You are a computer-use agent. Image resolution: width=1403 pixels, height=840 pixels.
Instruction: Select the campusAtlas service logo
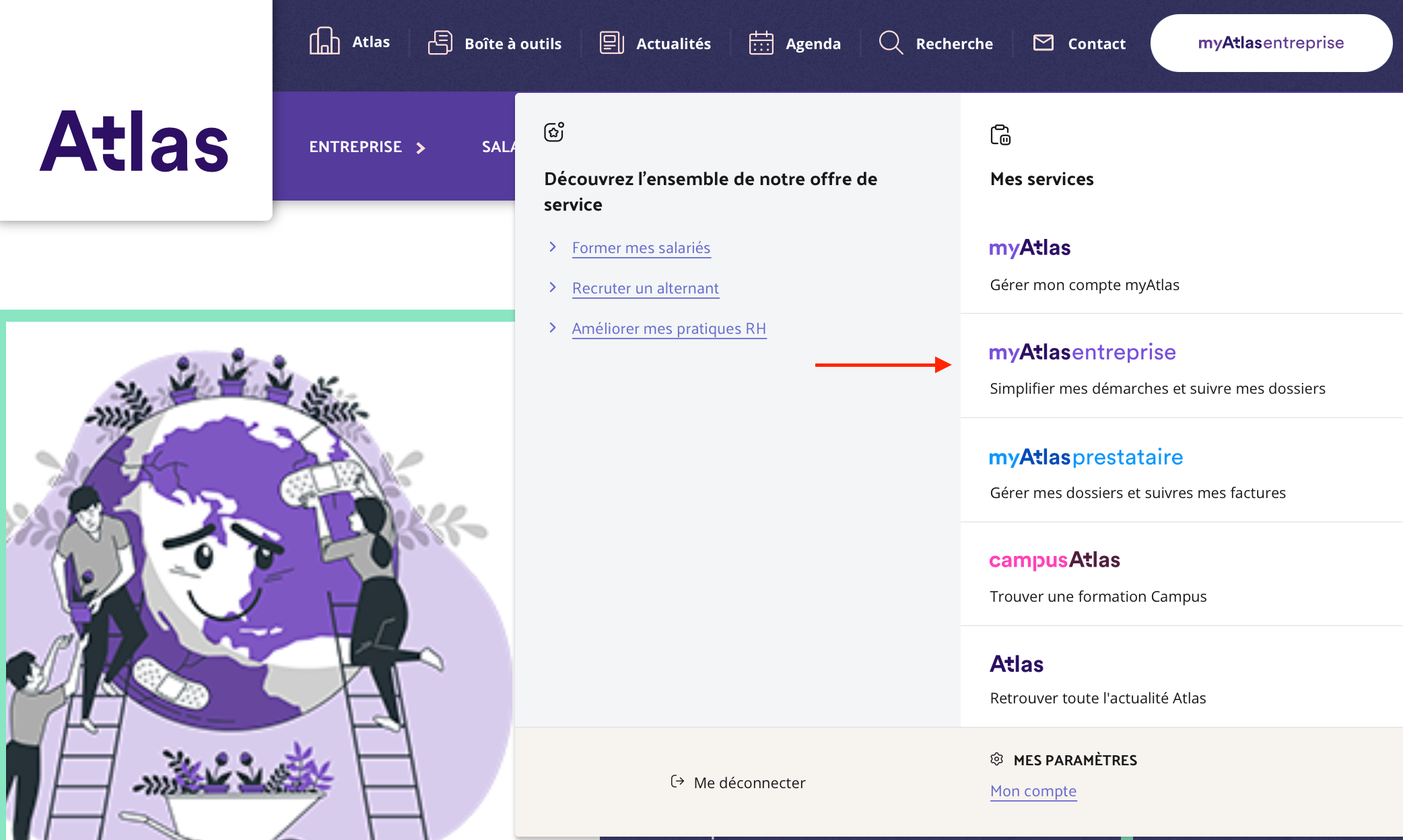pos(1054,560)
